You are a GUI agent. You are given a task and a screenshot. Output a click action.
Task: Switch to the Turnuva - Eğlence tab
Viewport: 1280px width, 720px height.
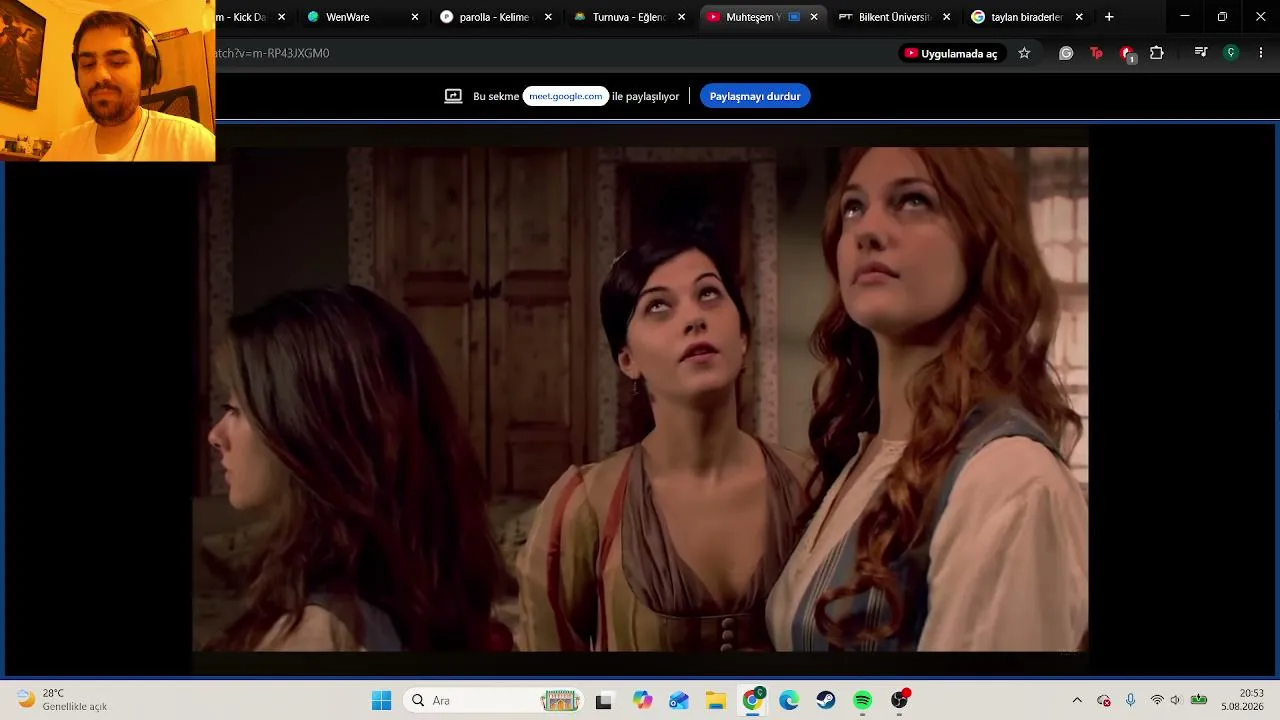pos(629,17)
